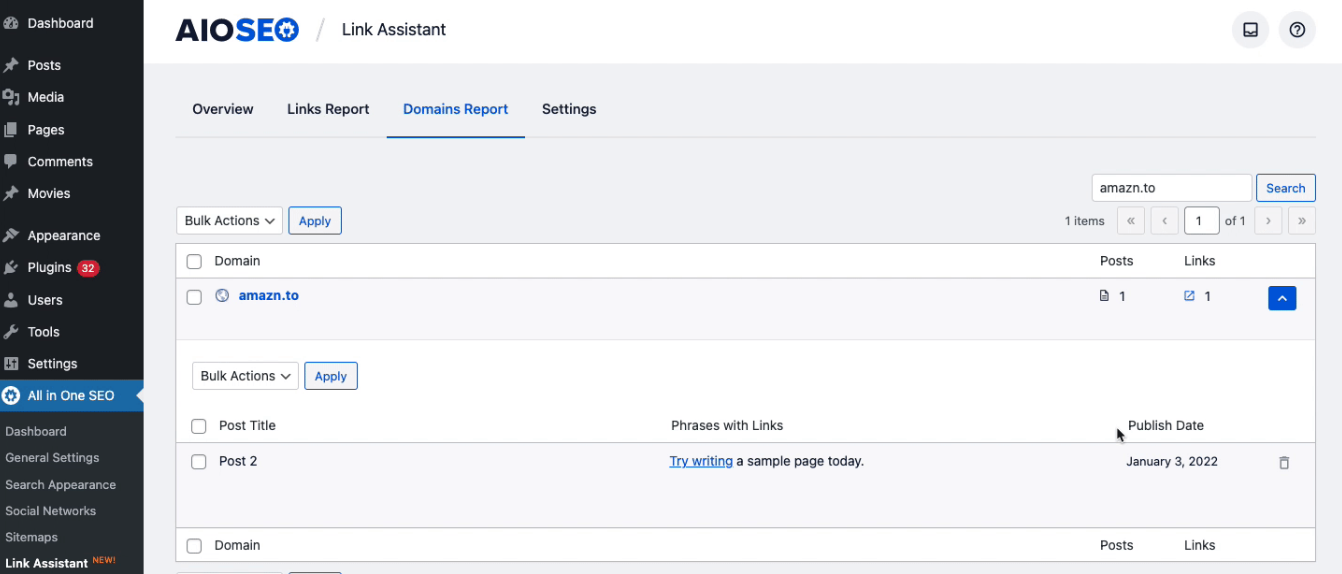The width and height of the screenshot is (1342, 574).
Task: Click the globe icon beside amazn.to
Action: click(222, 296)
